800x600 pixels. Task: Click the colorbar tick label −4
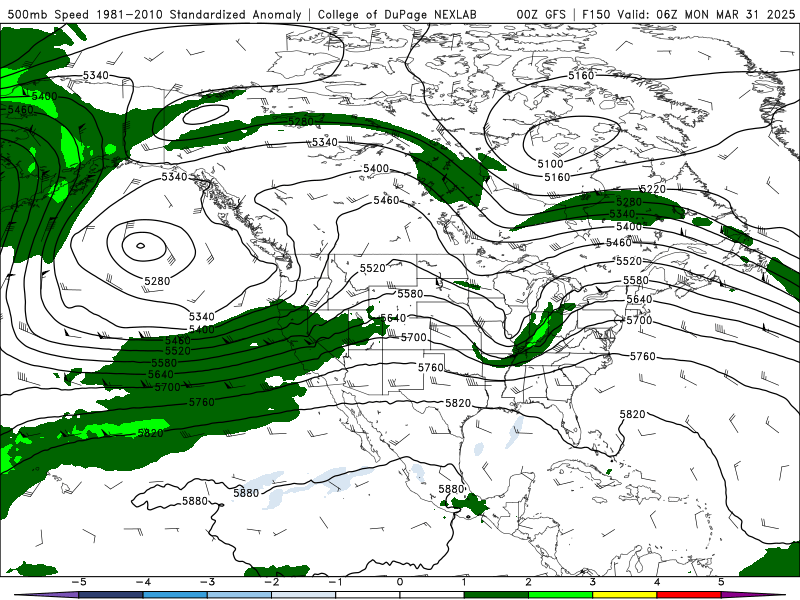[x=143, y=582]
